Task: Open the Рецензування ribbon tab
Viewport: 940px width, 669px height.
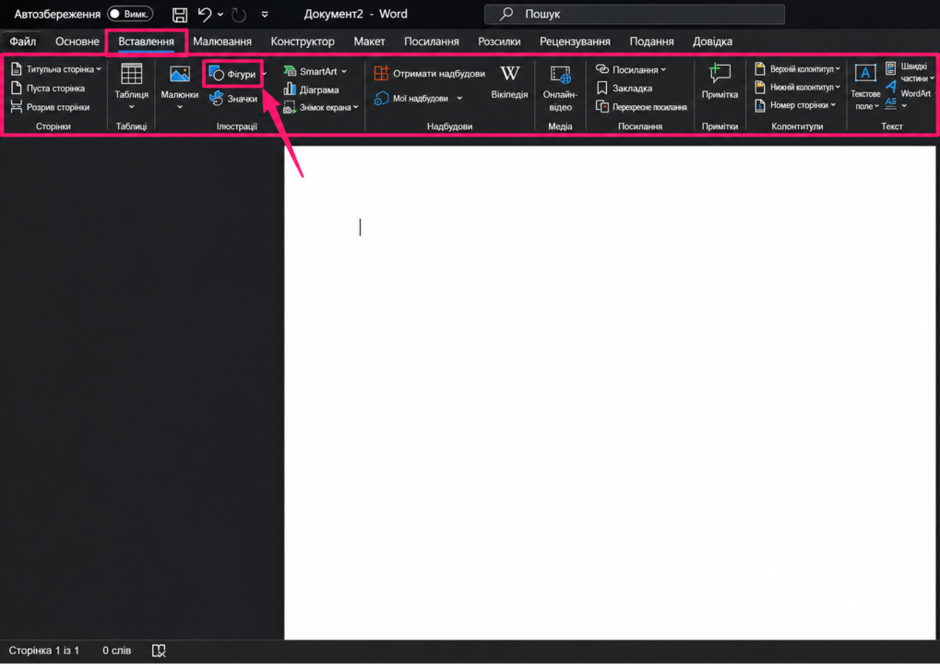Action: (x=574, y=41)
